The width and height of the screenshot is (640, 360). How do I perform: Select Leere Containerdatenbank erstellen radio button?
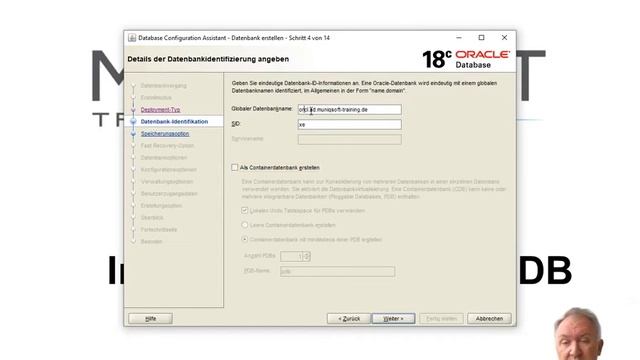(244, 225)
